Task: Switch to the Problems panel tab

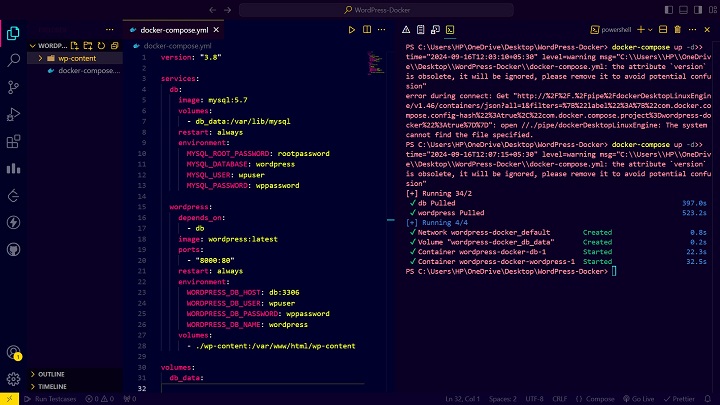Action: 406,30
